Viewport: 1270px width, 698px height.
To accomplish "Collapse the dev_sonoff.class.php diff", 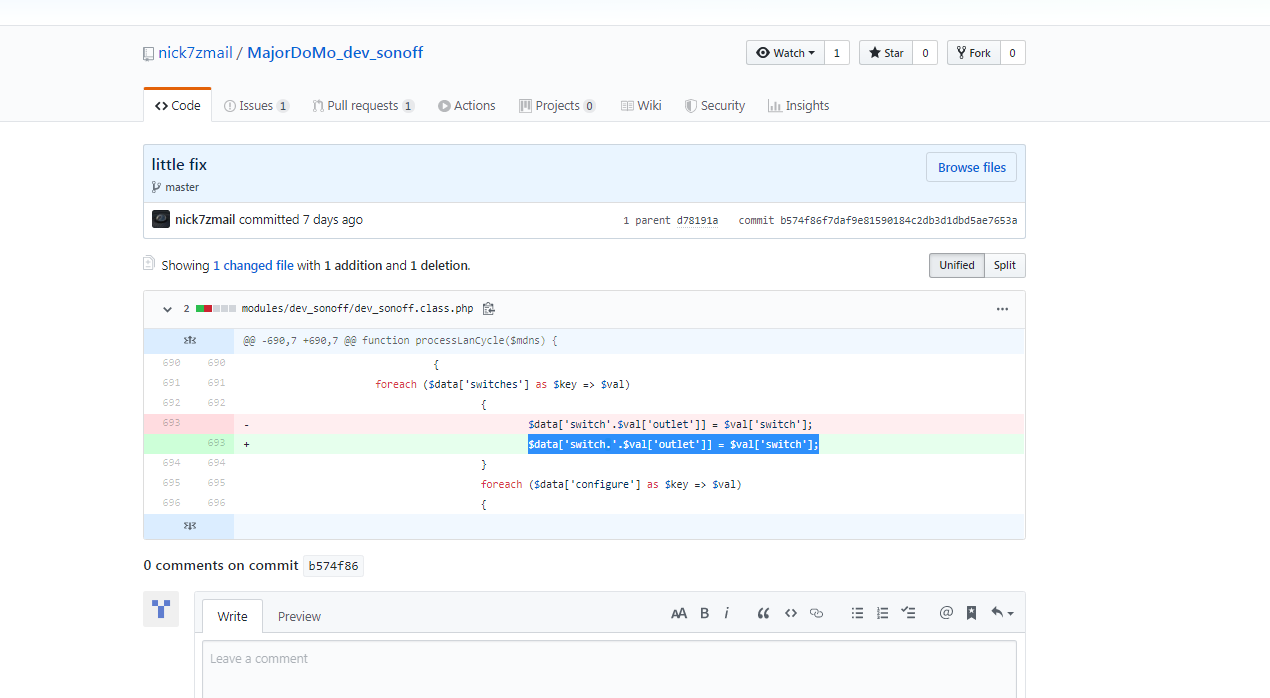I will click(167, 309).
